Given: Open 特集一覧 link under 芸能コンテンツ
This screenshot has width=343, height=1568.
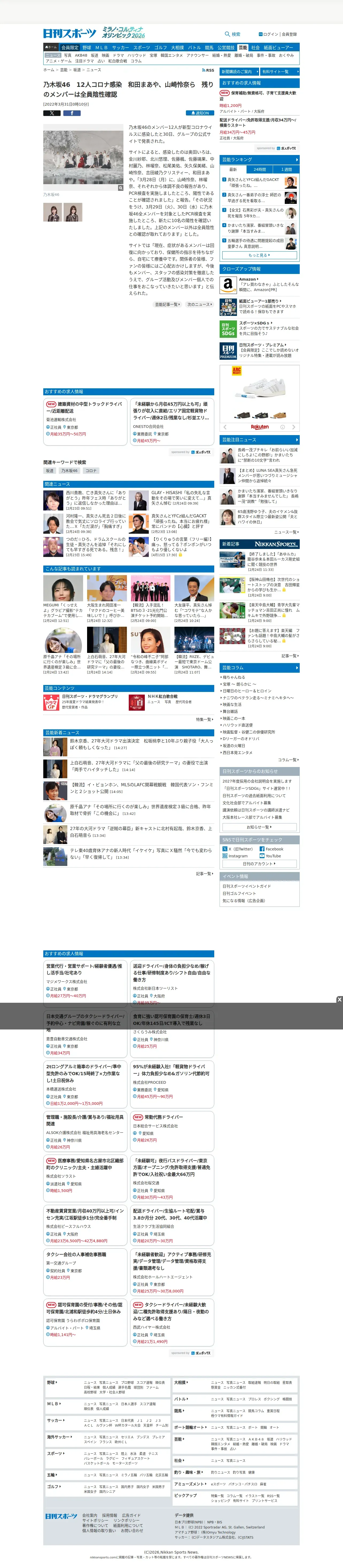Looking at the screenshot, I should tap(204, 719).
